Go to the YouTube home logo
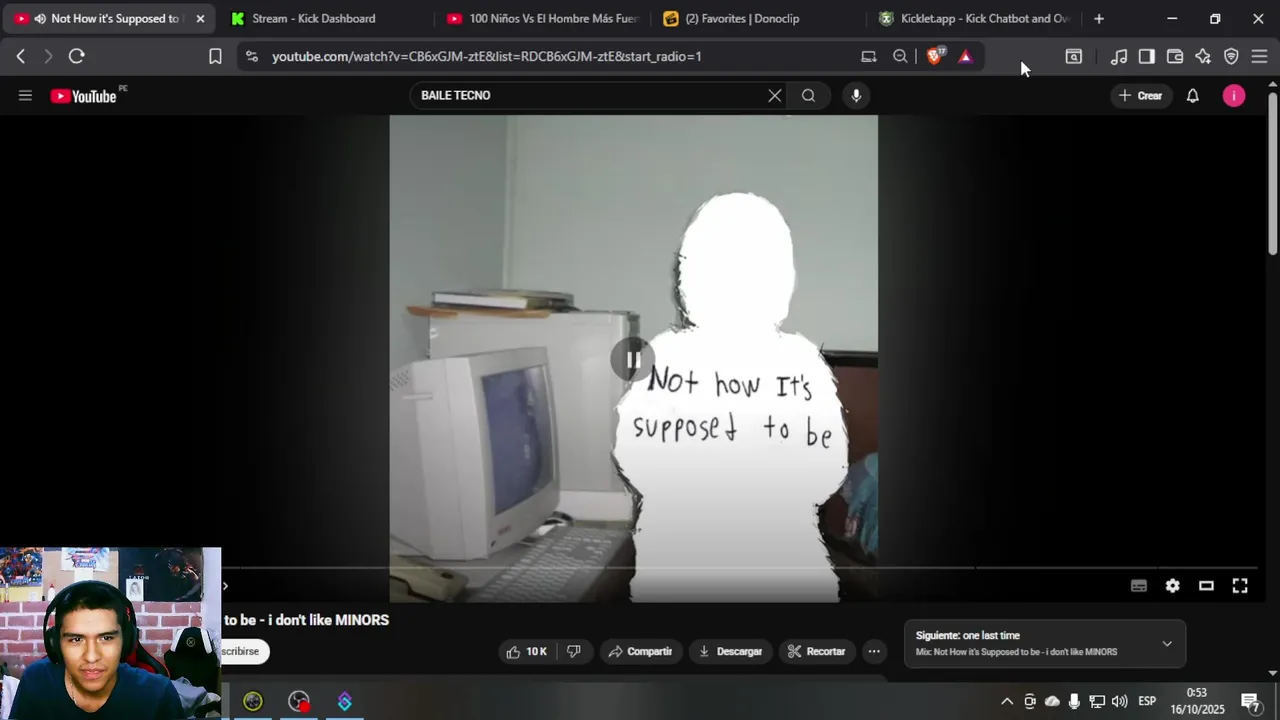1280x720 pixels. 84,96
